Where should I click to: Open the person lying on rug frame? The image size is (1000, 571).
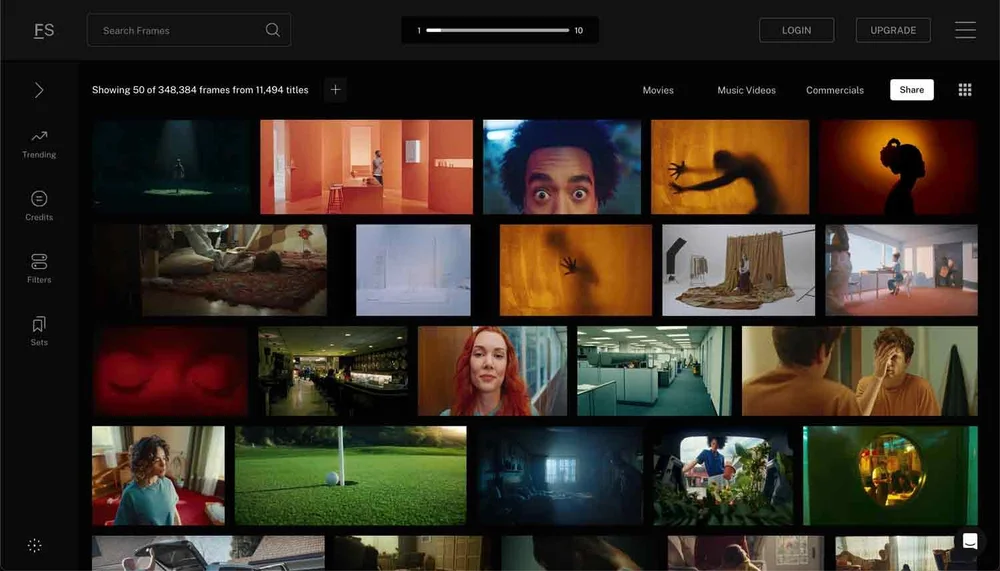(210, 270)
